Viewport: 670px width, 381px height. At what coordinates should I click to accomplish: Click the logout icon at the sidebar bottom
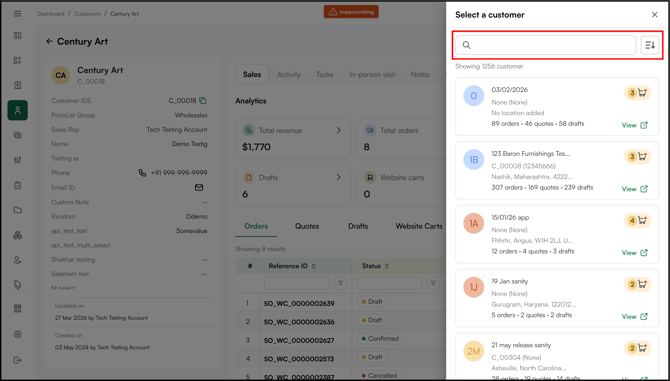18,360
